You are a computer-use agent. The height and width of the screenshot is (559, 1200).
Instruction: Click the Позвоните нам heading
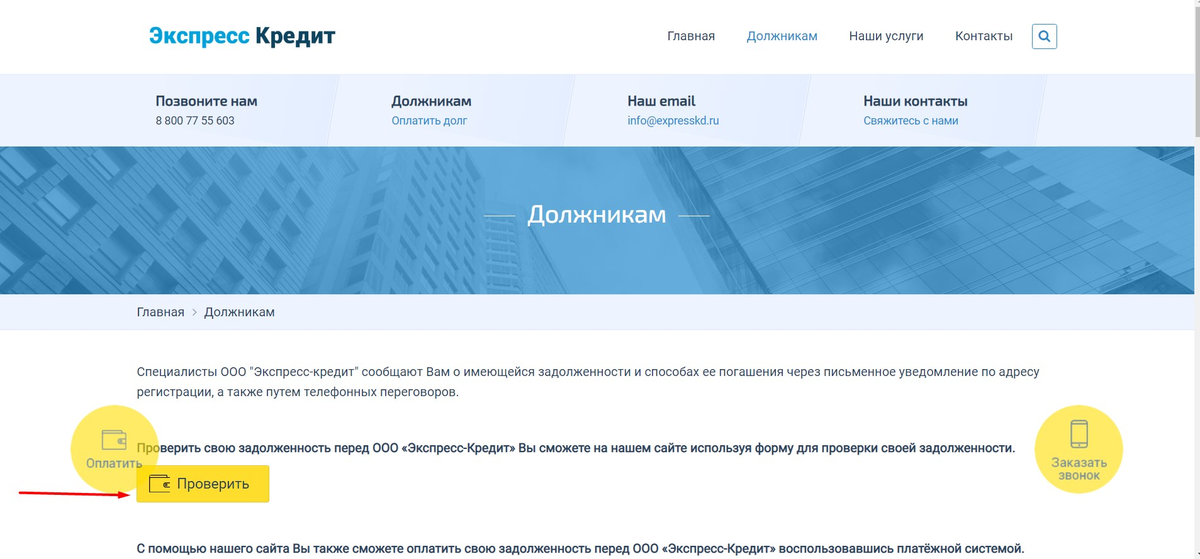pos(206,101)
